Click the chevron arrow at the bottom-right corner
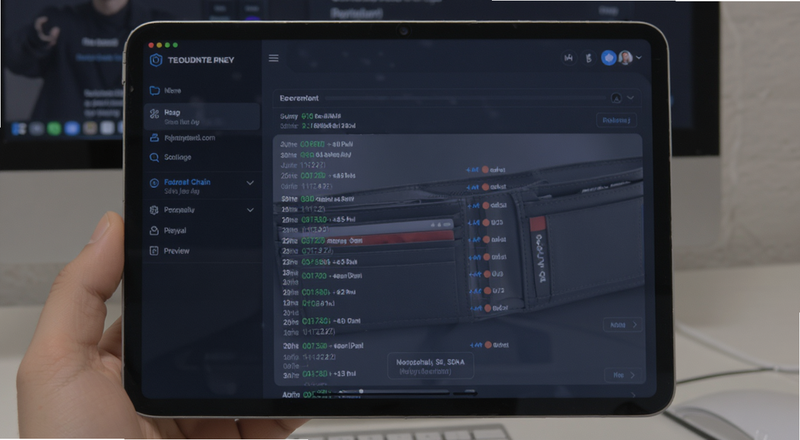Image resolution: width=800 pixels, height=440 pixels. click(x=634, y=395)
